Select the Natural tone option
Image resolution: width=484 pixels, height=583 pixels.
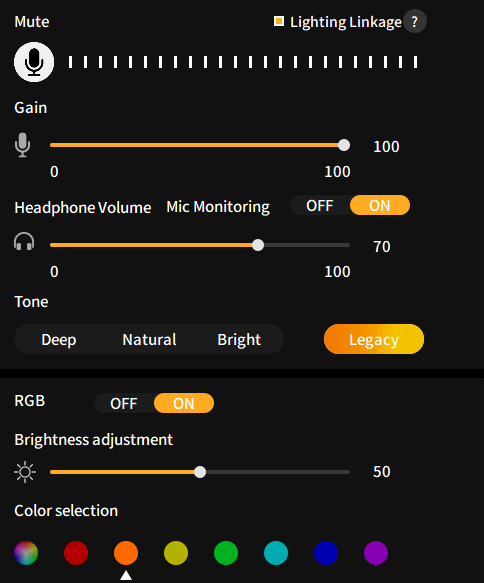149,339
